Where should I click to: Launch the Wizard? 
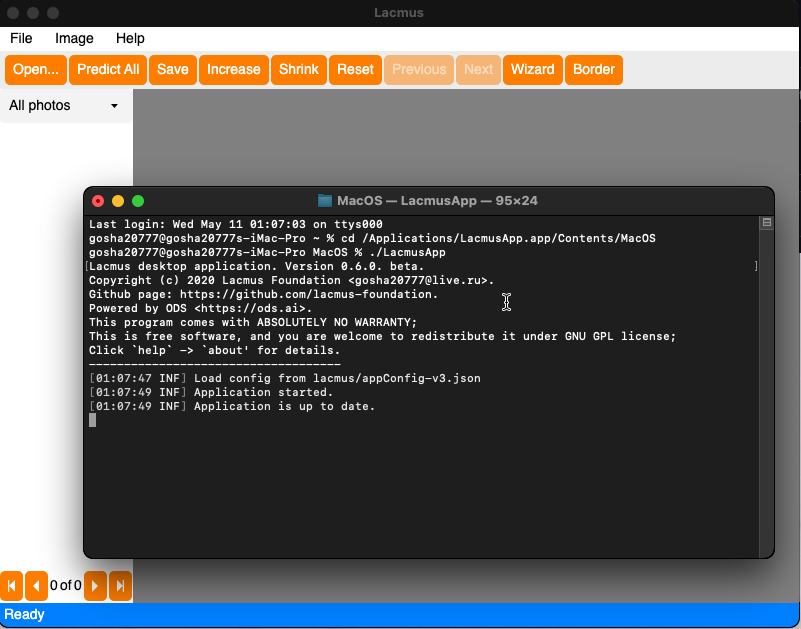(533, 69)
